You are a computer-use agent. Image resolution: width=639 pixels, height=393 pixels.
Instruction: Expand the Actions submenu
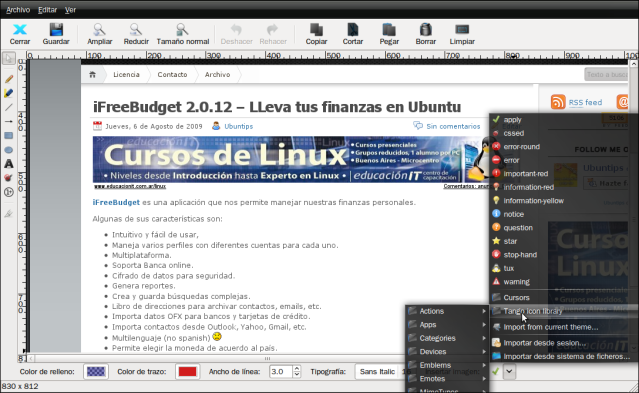click(x=447, y=311)
